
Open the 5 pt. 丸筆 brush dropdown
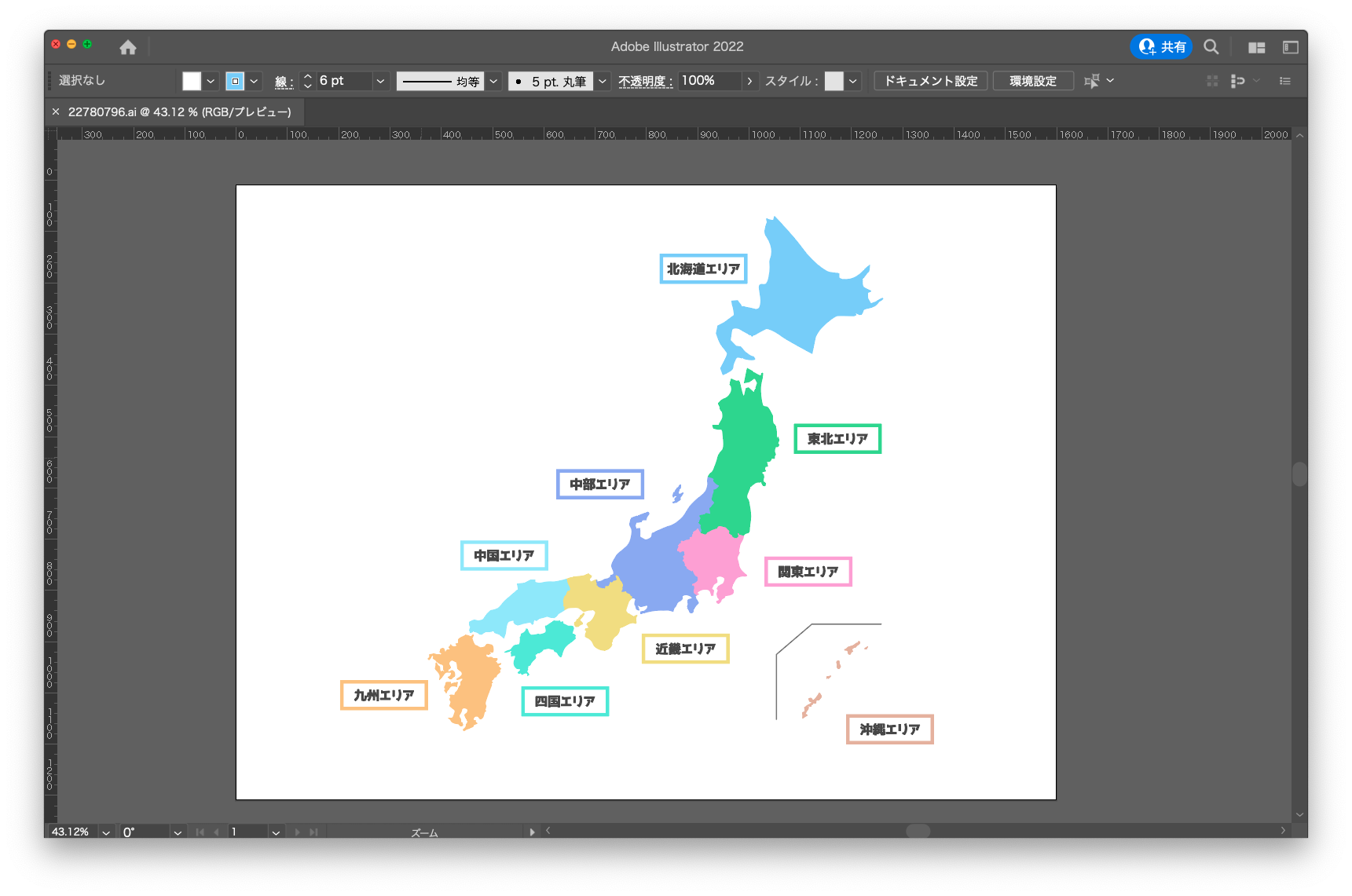click(x=602, y=80)
